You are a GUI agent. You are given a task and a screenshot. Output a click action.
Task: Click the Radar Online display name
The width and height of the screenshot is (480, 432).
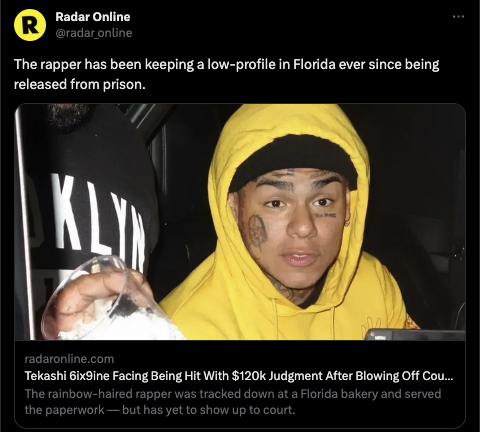click(x=93, y=17)
